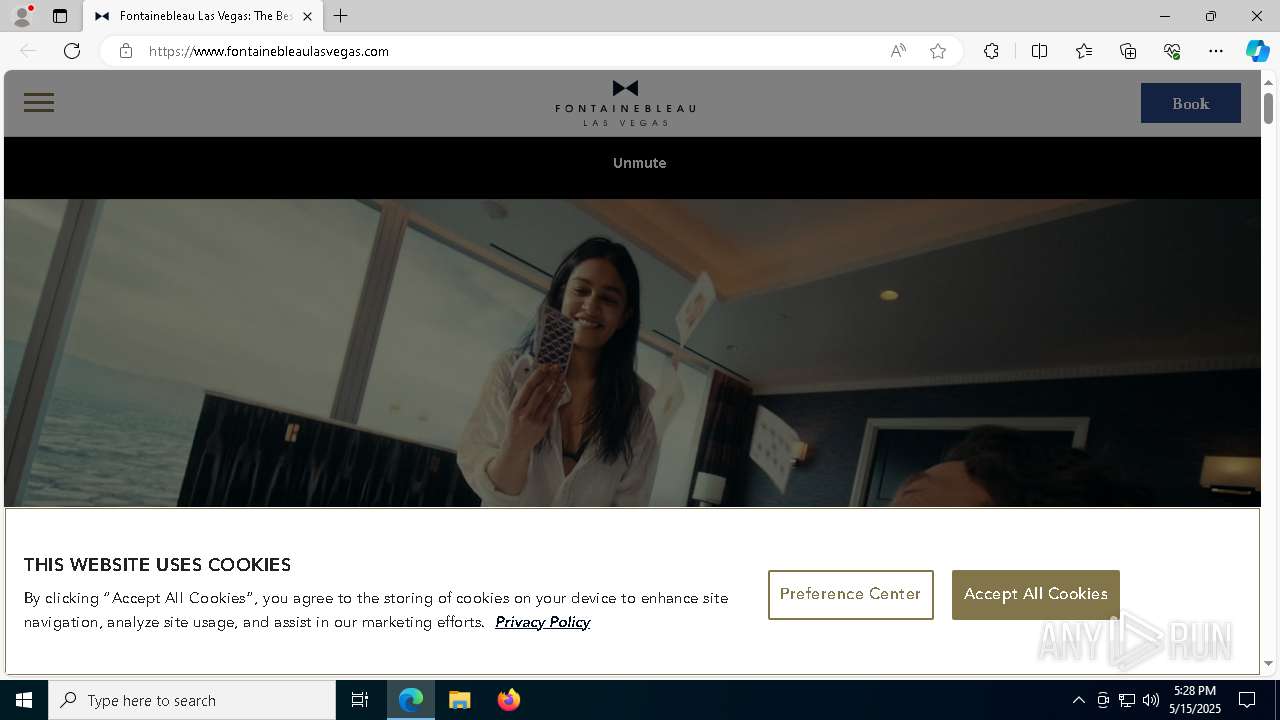The height and width of the screenshot is (720, 1280).
Task: Open File Explorer from taskbar
Action: (460, 700)
